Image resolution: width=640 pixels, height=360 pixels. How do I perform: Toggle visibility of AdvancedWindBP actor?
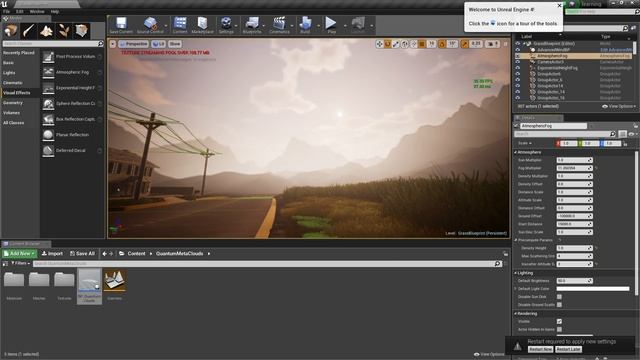click(x=518, y=50)
